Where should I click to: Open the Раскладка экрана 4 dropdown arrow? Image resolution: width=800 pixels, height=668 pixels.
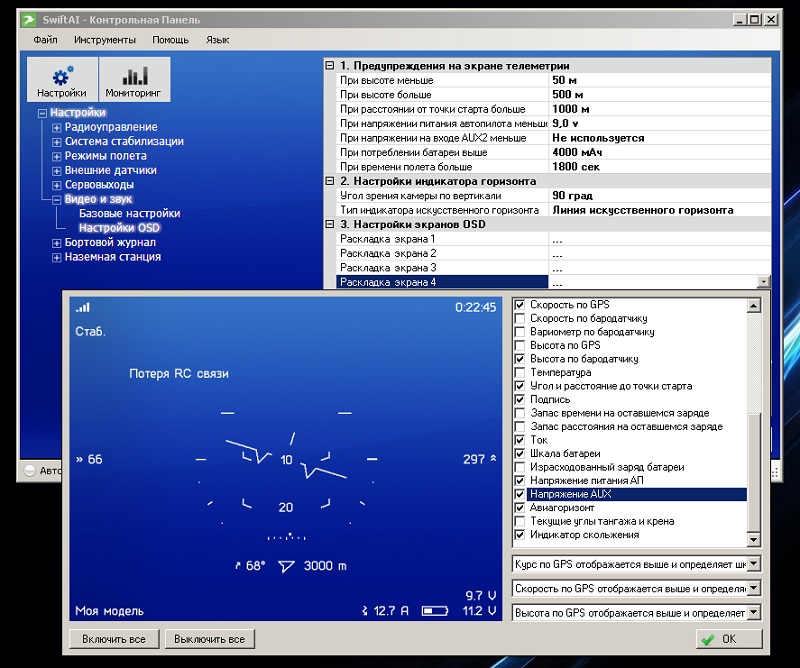coord(764,282)
